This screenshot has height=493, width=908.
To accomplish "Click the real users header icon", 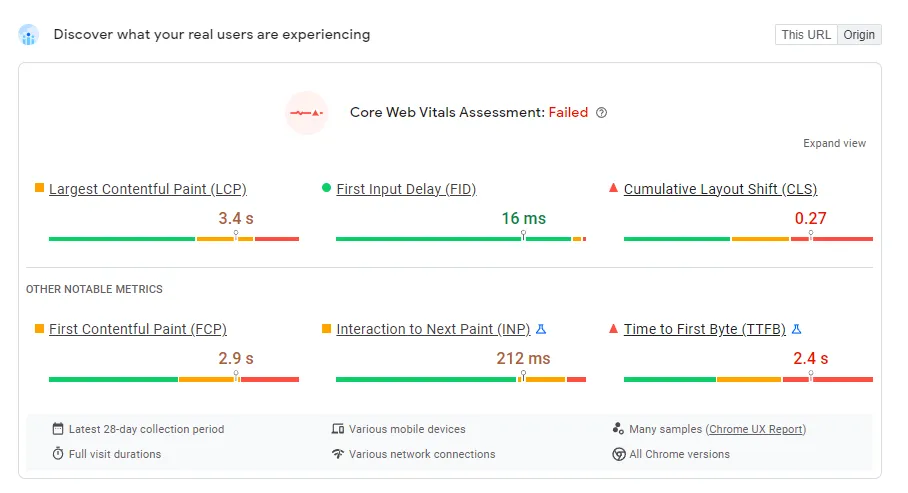I will (x=29, y=36).
